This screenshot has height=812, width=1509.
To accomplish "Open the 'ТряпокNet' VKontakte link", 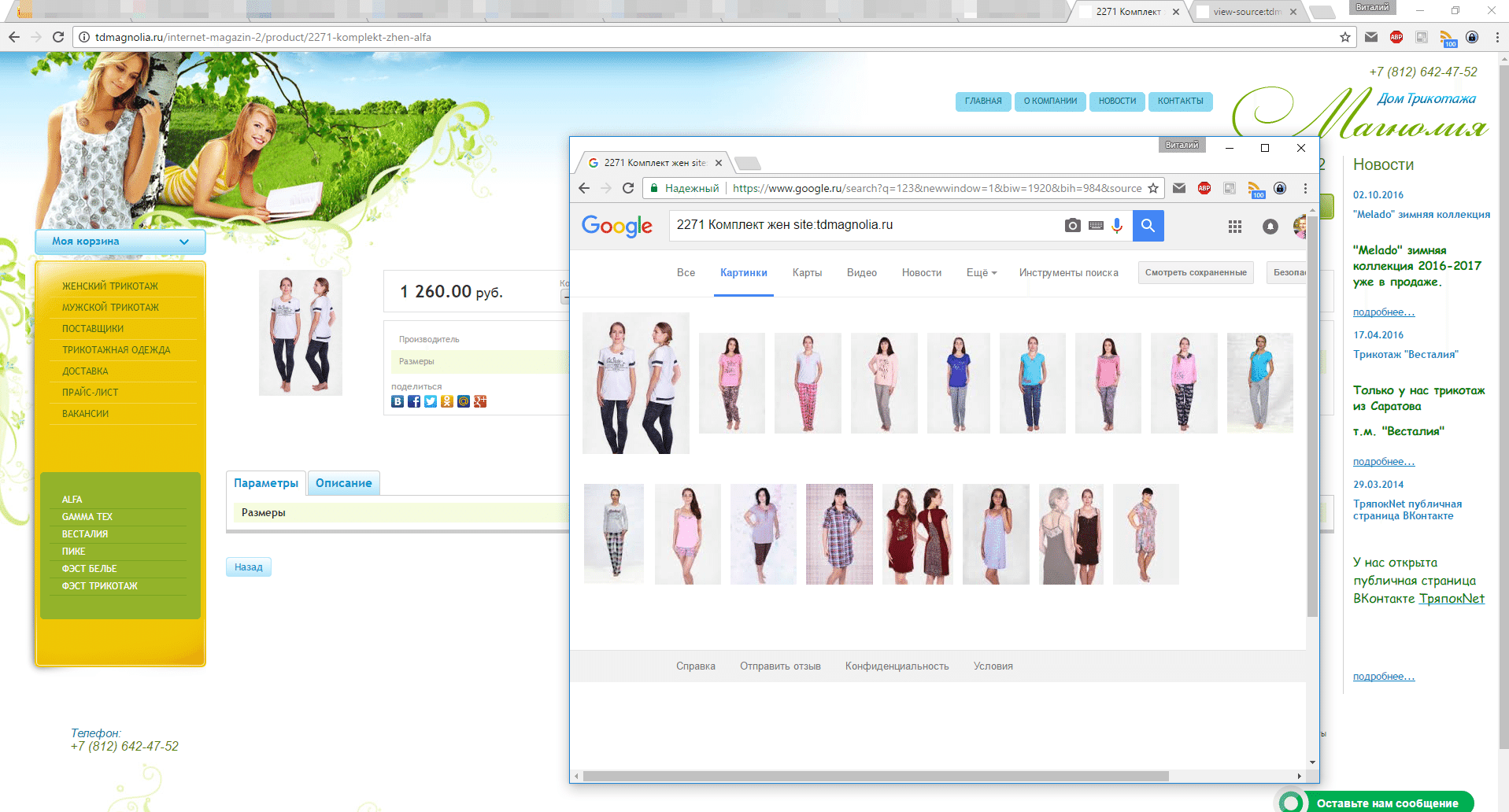I will (x=1452, y=599).
